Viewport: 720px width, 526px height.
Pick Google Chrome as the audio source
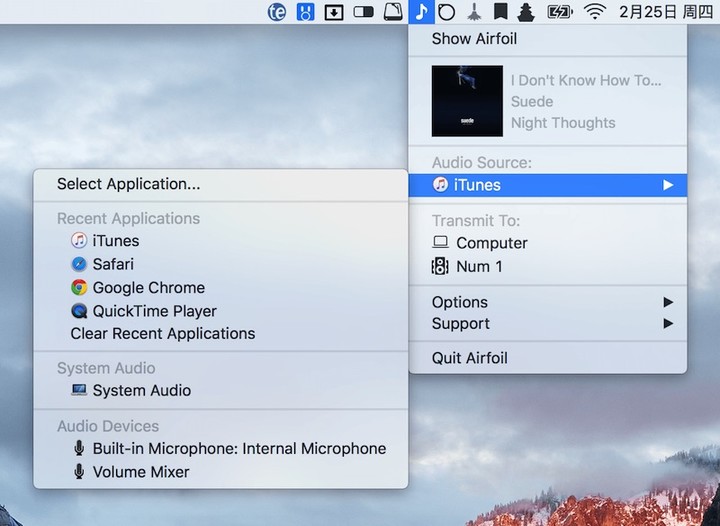148,288
